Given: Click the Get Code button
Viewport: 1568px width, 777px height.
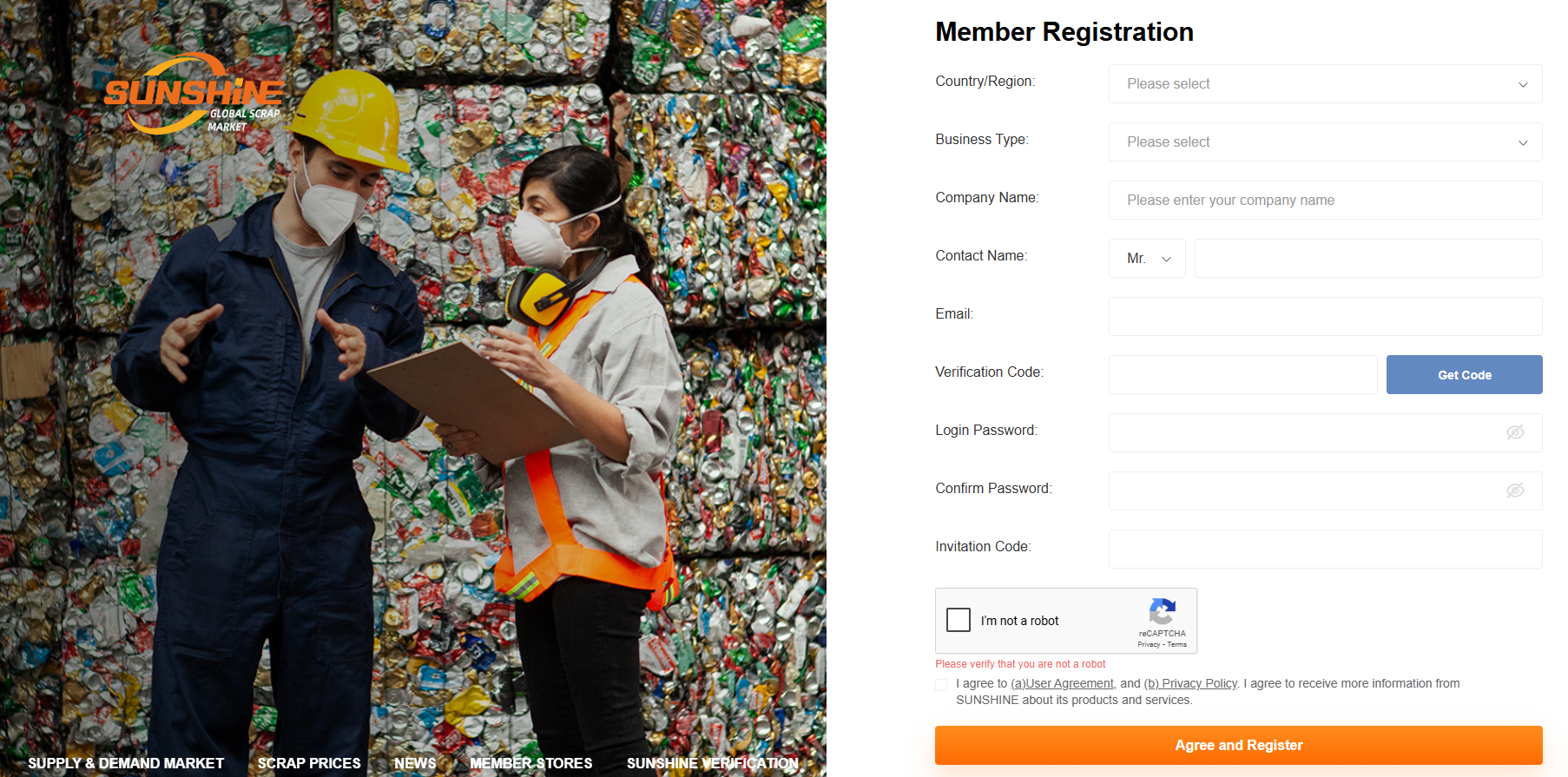Looking at the screenshot, I should pyautogui.click(x=1464, y=375).
